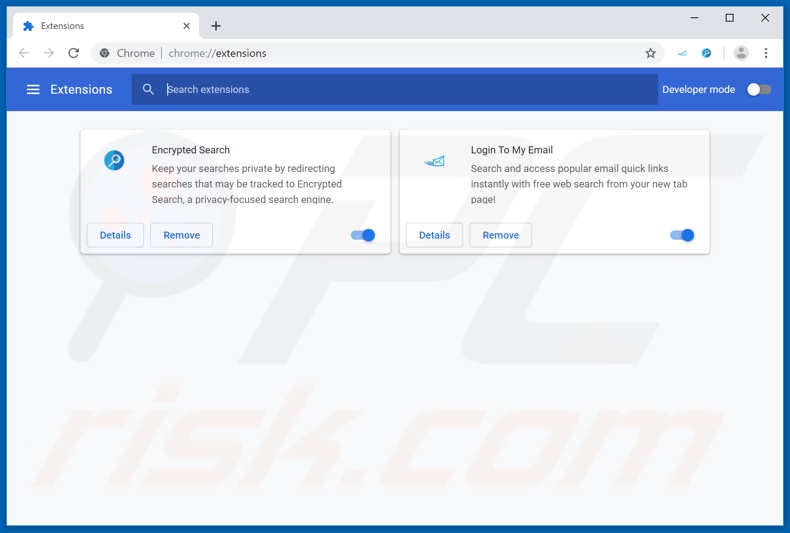Remove the Encrypted Search extension
The height and width of the screenshot is (533, 790).
click(181, 235)
